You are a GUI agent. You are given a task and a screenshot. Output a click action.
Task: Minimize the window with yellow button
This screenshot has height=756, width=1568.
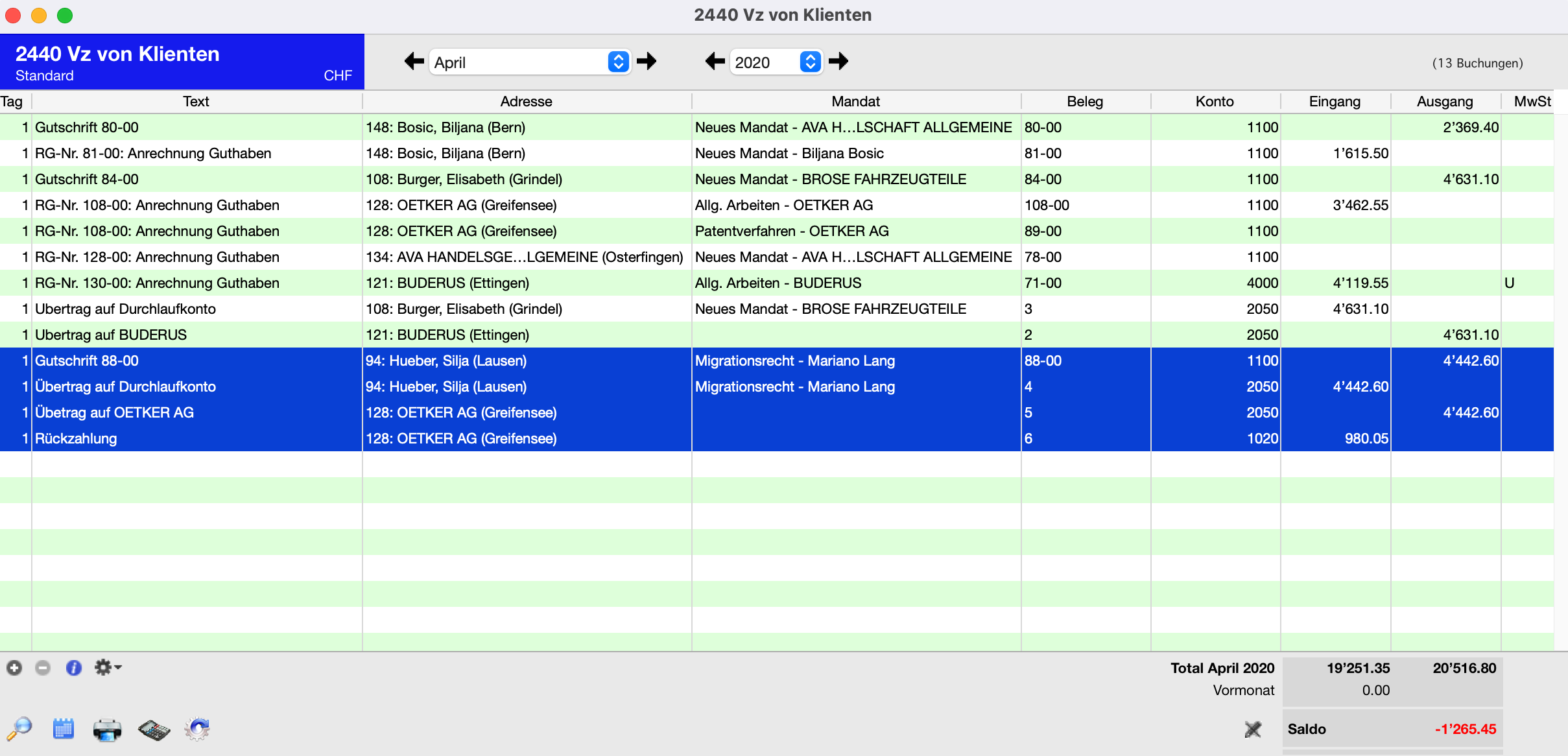pos(39,15)
